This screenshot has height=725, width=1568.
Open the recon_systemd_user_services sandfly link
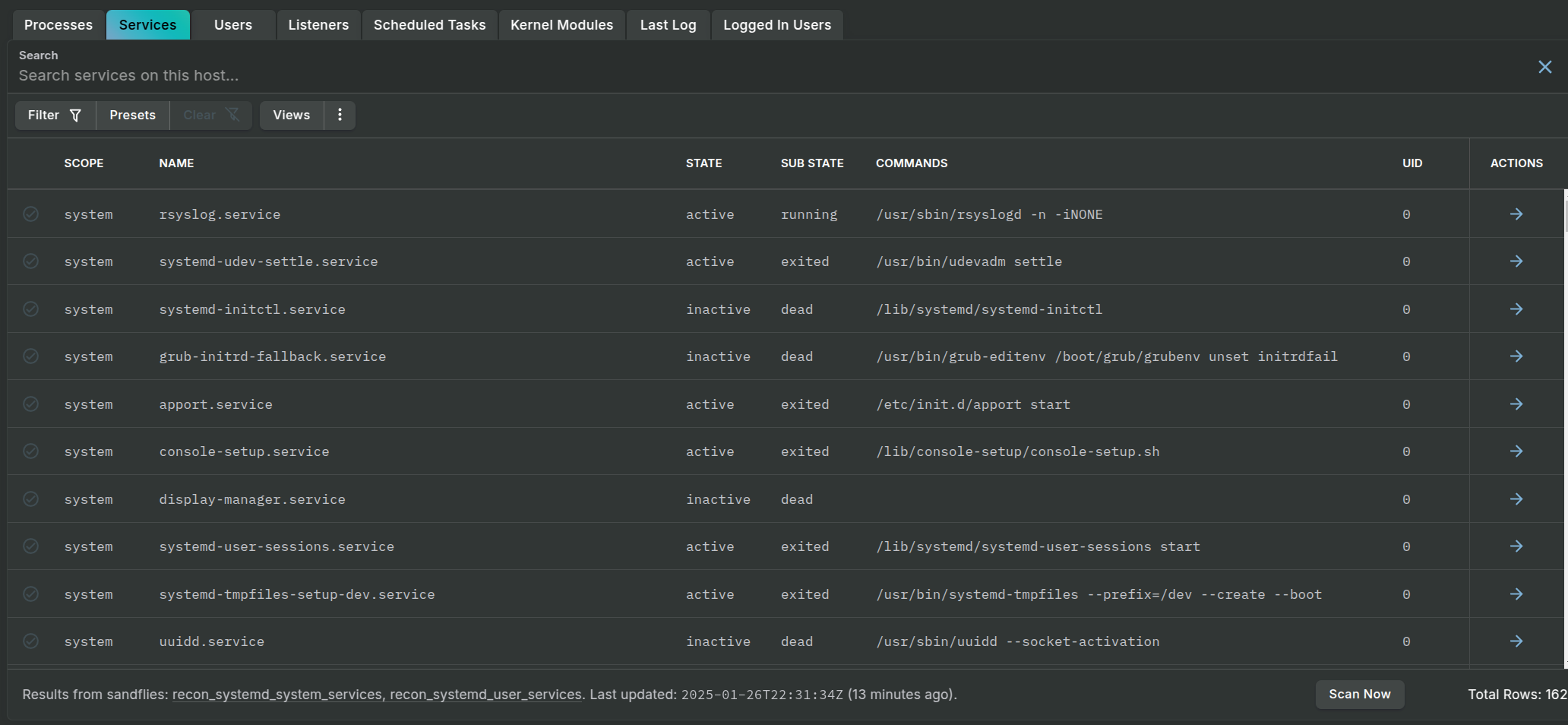pos(485,695)
